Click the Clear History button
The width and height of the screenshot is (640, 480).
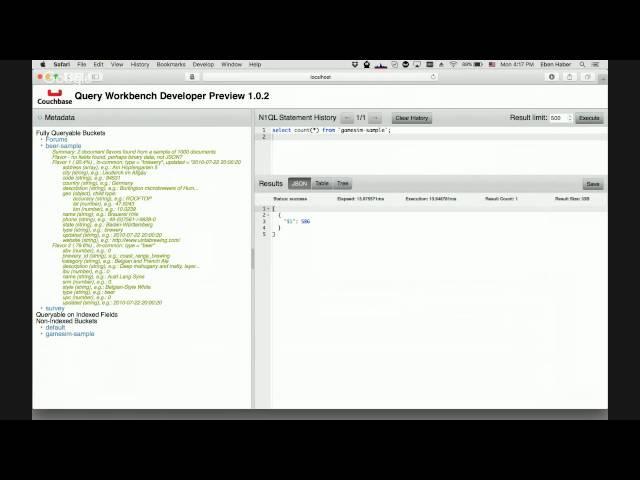pyautogui.click(x=411, y=118)
